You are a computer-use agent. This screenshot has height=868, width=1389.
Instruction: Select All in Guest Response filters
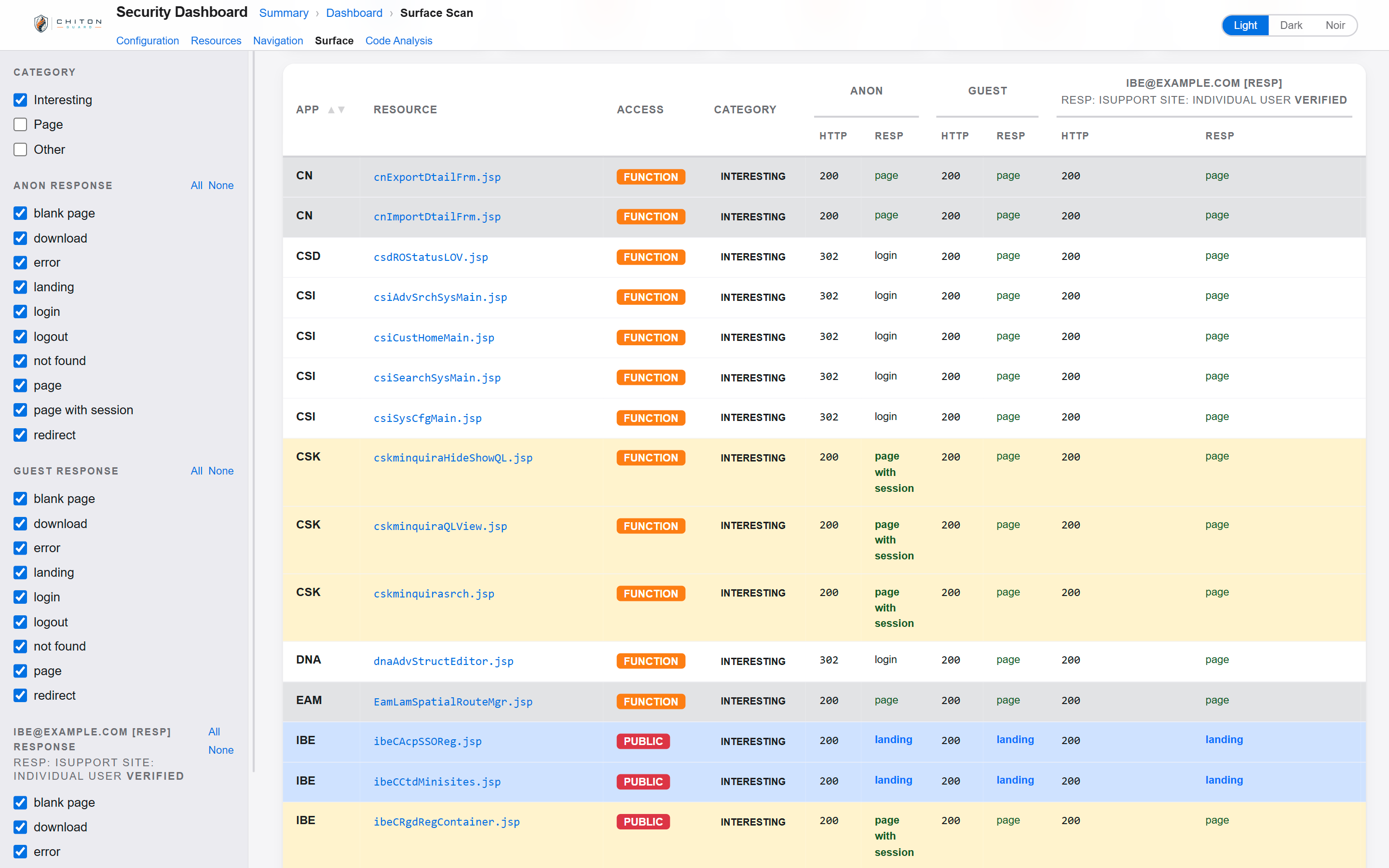click(x=196, y=471)
